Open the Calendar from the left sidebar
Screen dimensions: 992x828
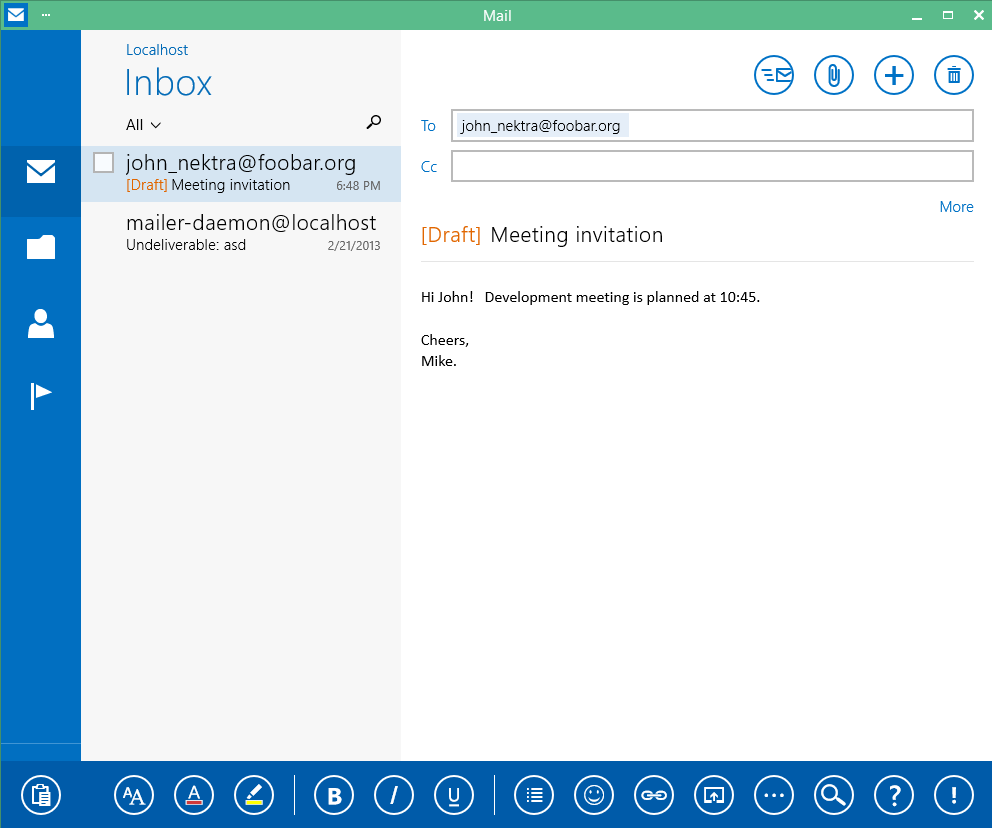click(x=41, y=247)
